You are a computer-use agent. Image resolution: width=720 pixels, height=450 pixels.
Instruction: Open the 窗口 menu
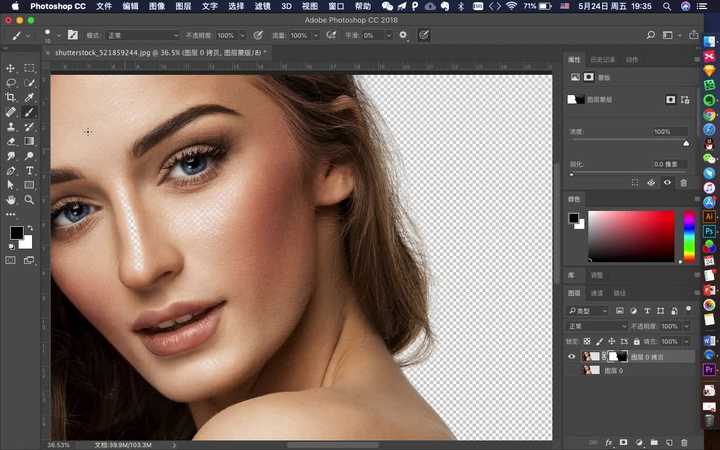pos(337,6)
